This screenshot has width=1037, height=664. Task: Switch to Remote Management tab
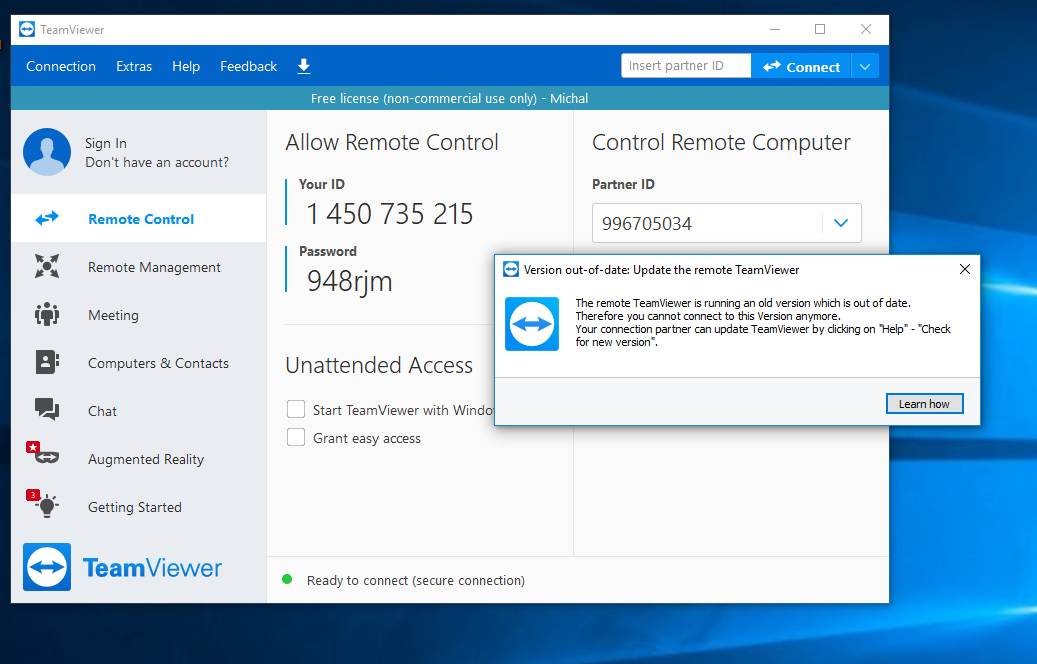click(x=139, y=267)
